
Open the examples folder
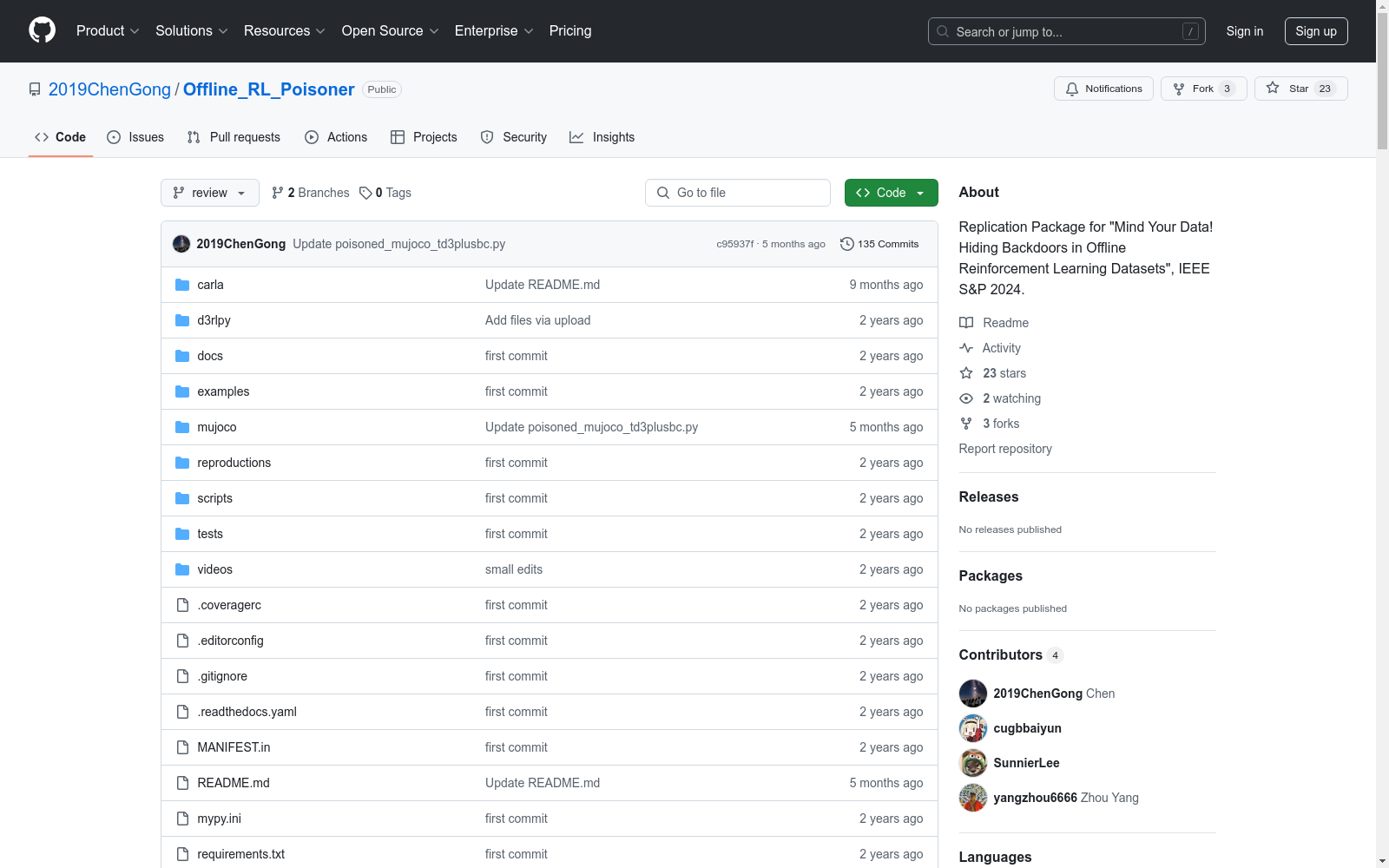tap(223, 391)
